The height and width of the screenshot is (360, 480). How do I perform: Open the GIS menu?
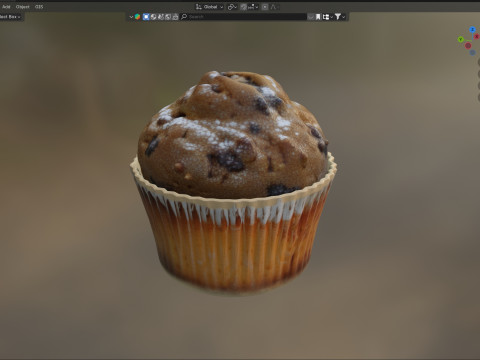tap(39, 7)
